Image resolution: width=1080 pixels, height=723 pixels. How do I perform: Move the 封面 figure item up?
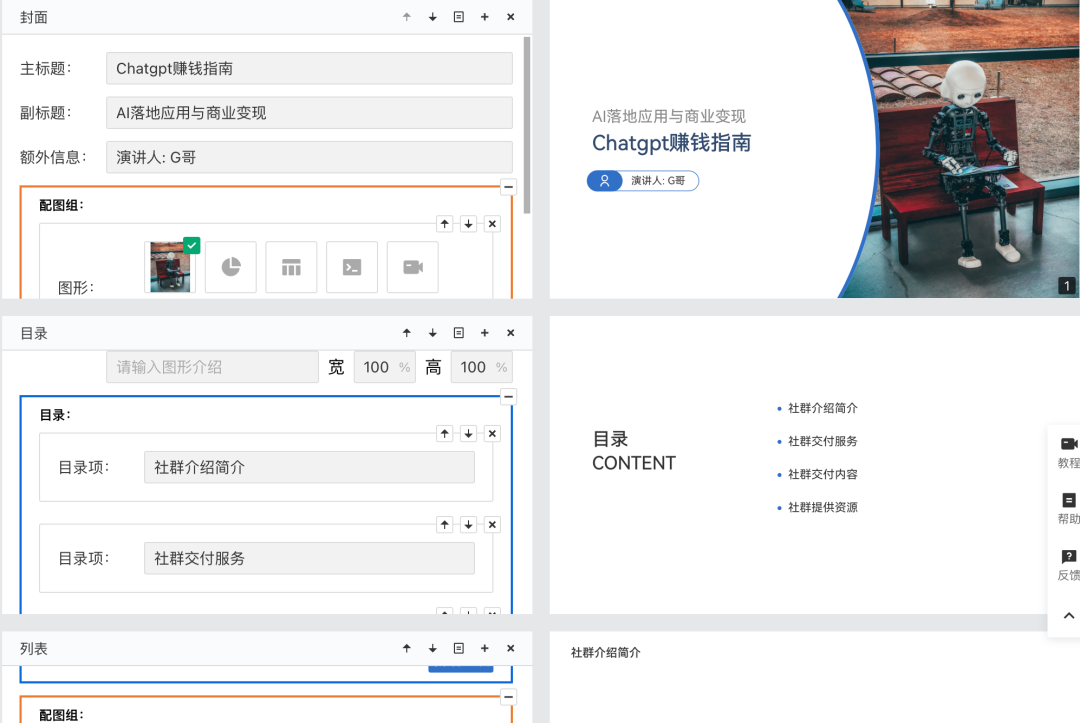point(445,224)
